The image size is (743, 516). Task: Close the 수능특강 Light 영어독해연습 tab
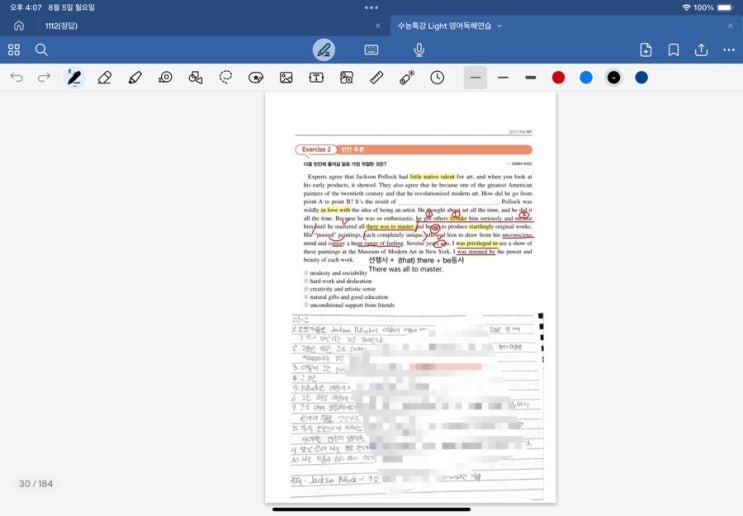[x=730, y=26]
